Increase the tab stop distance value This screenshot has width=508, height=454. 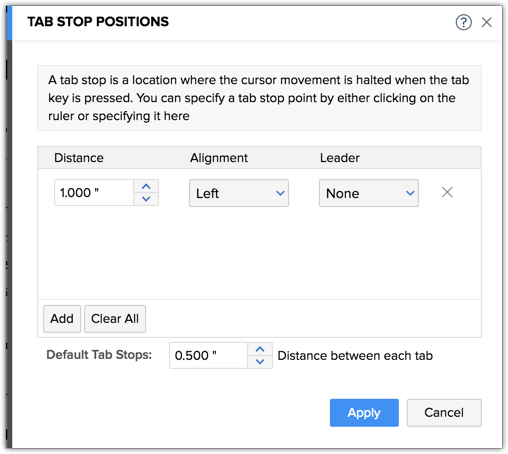click(146, 187)
